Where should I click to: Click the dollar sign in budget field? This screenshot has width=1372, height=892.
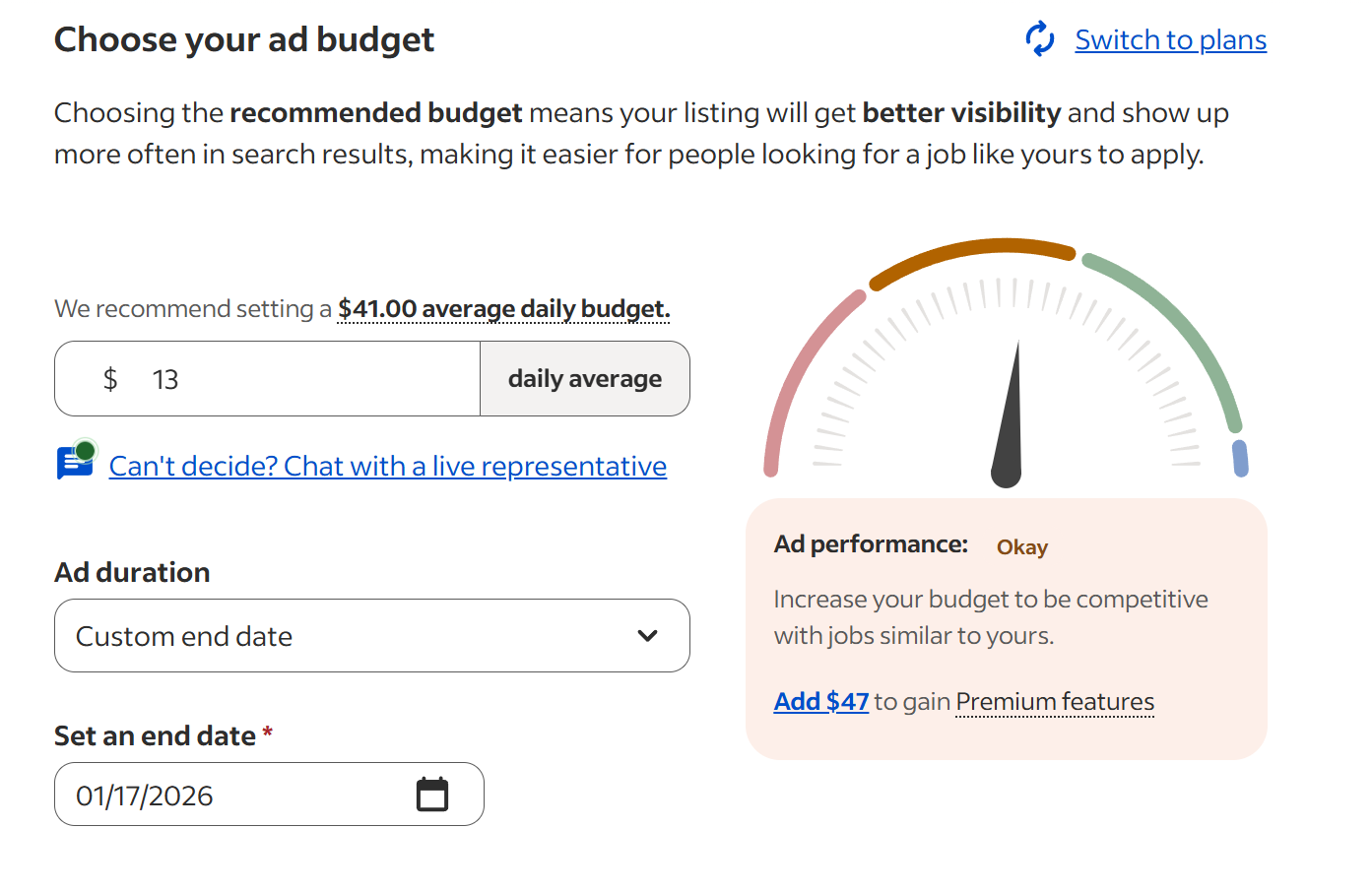coord(110,379)
